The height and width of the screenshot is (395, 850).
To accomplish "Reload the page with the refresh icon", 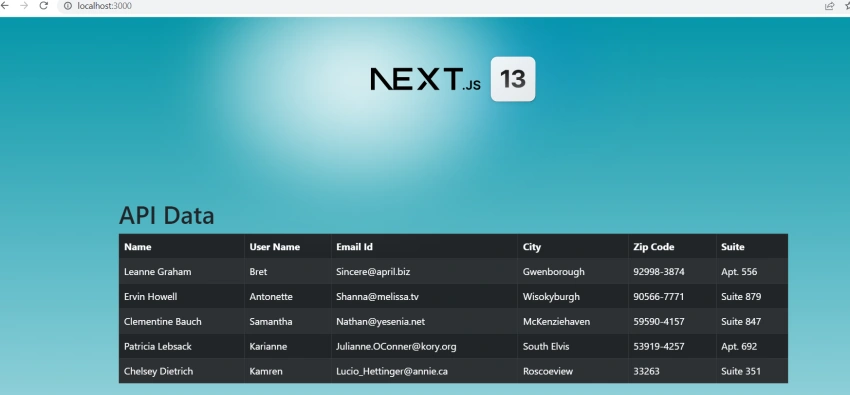I will click(44, 6).
